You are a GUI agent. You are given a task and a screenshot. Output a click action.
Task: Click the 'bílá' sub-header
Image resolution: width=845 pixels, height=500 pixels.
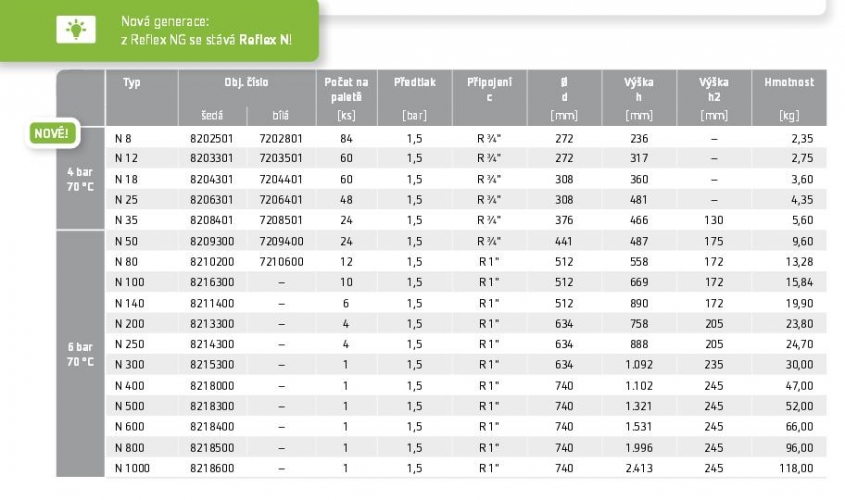(x=280, y=115)
